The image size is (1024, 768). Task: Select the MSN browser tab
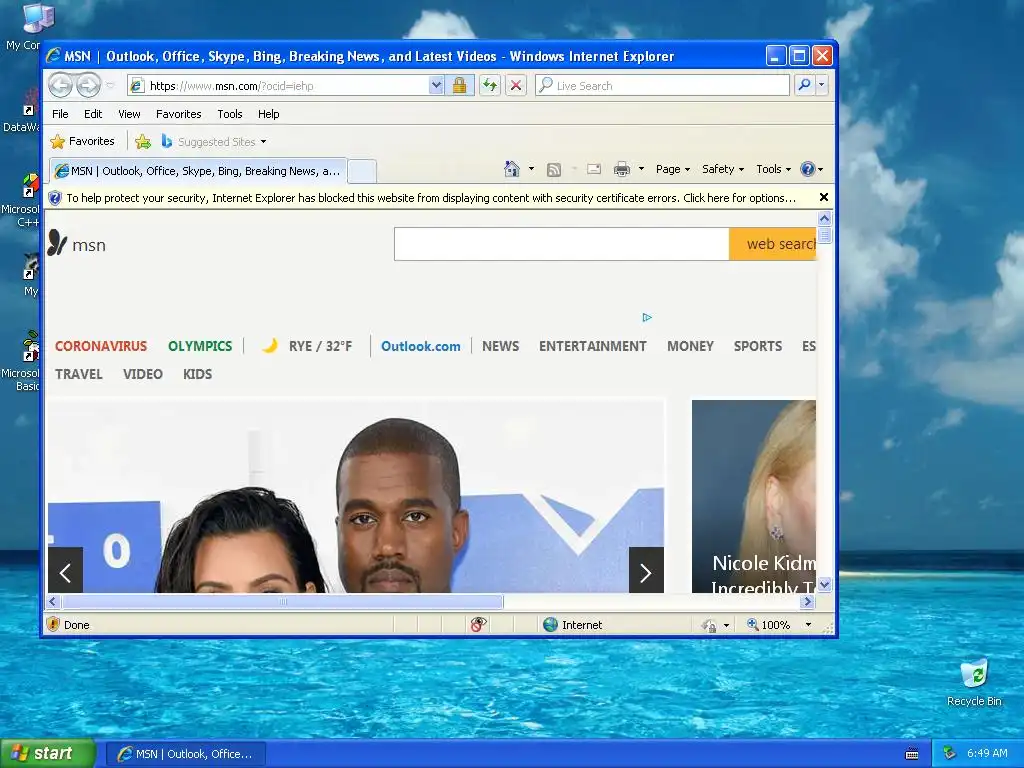tap(198, 171)
